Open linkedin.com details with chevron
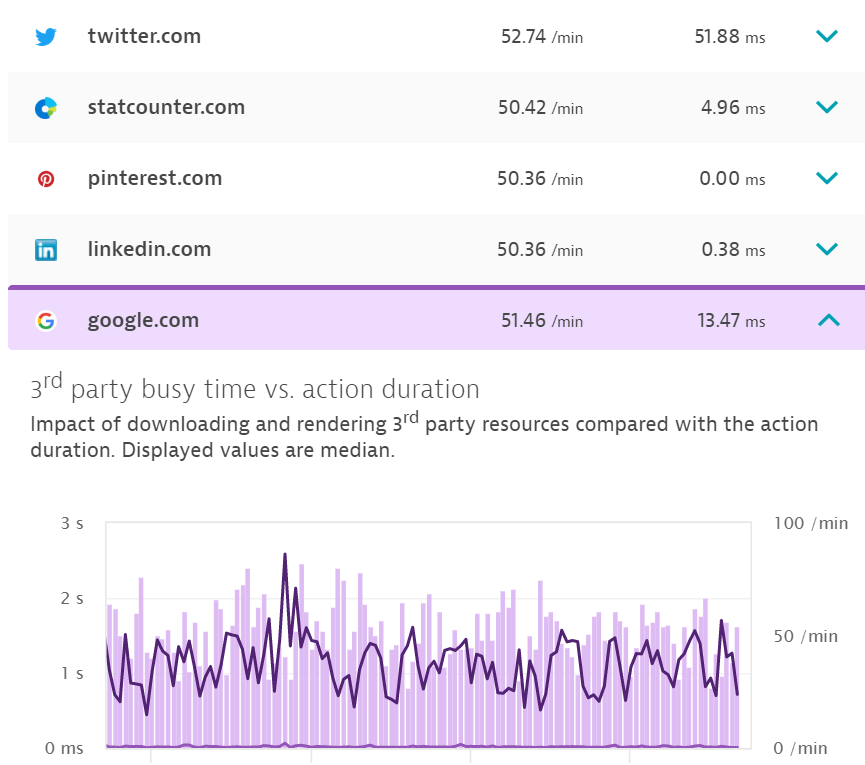This screenshot has height=765, width=865. coord(827,250)
